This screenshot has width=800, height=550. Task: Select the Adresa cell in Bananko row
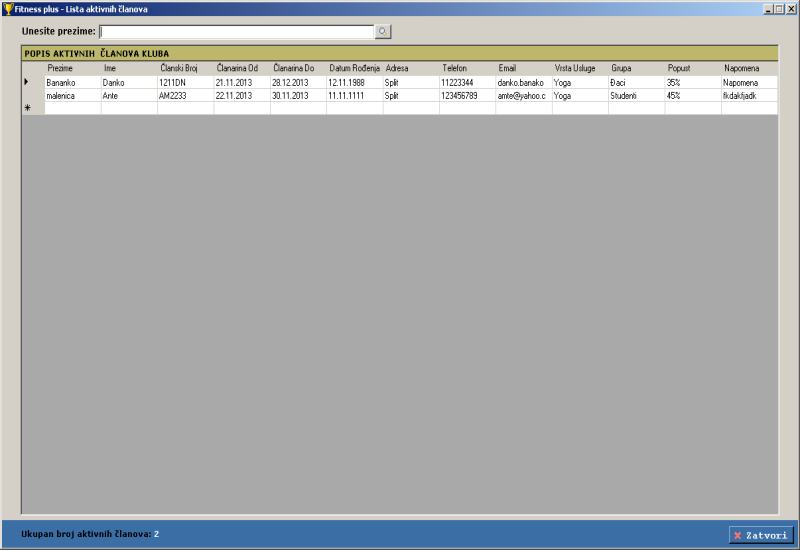411,83
